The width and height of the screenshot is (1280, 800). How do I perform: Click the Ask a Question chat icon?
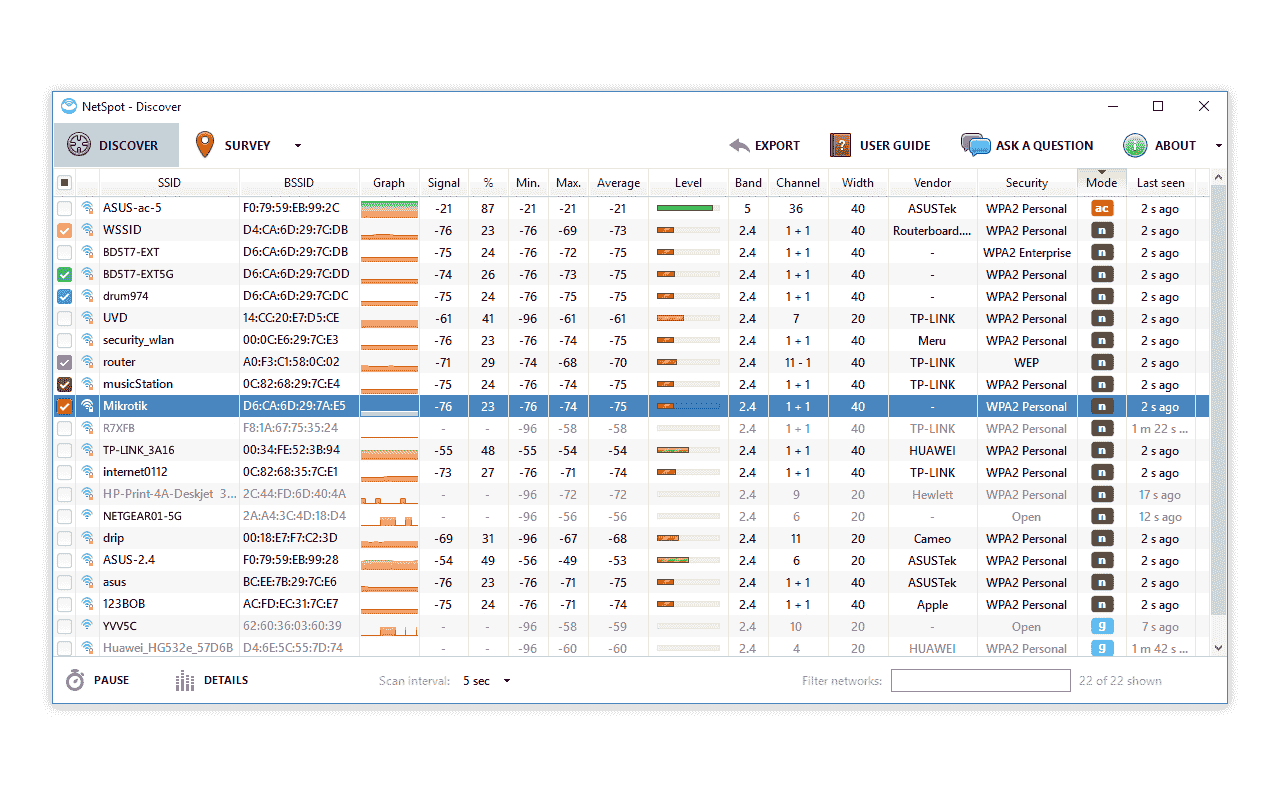[975, 145]
